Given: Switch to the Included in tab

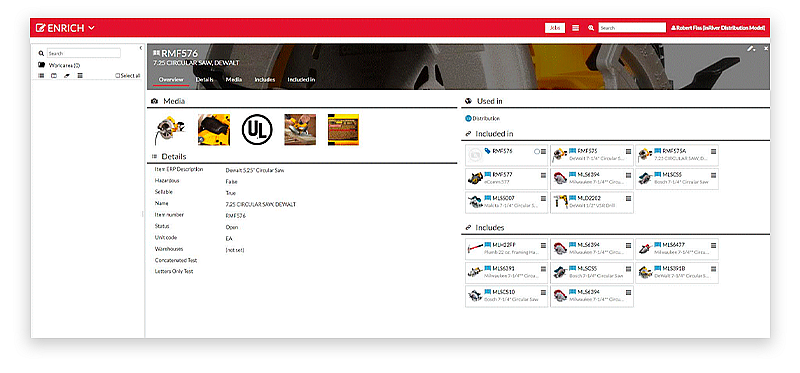Looking at the screenshot, I should (x=301, y=80).
